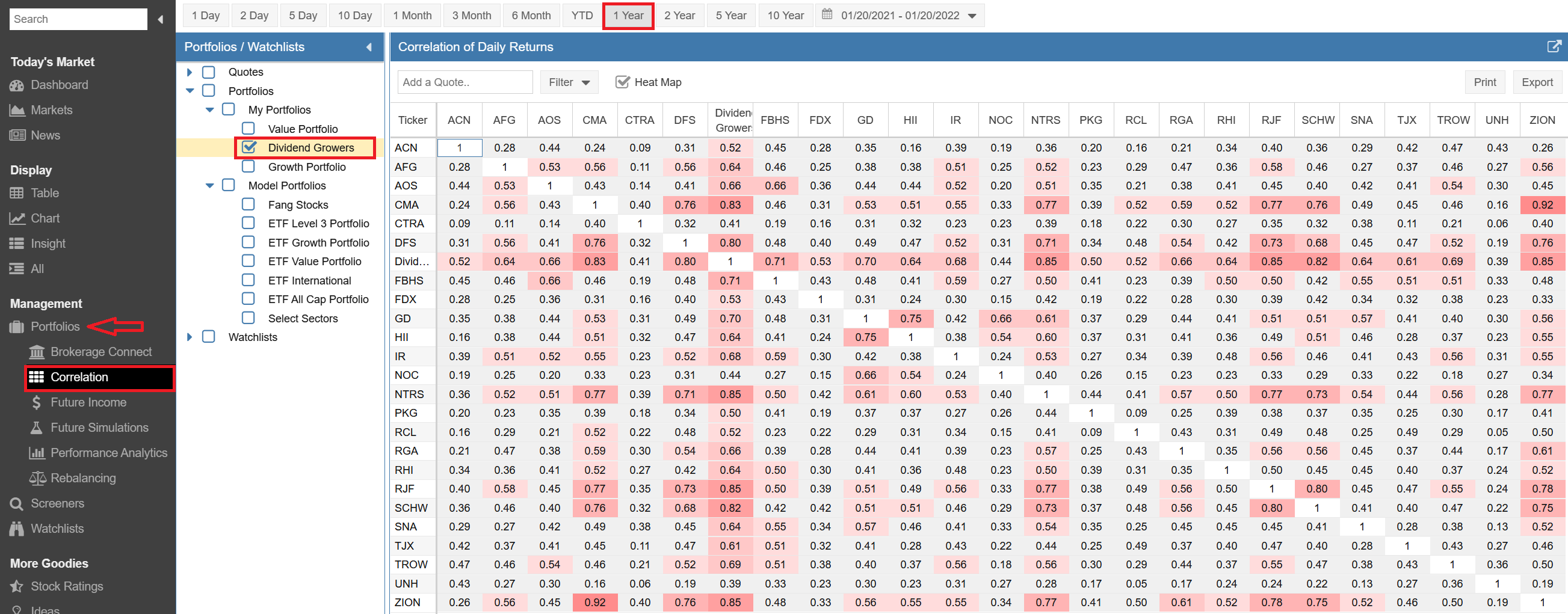Select the Brokerage Connect bank icon
This screenshot has height=614, width=1568.
37,352
